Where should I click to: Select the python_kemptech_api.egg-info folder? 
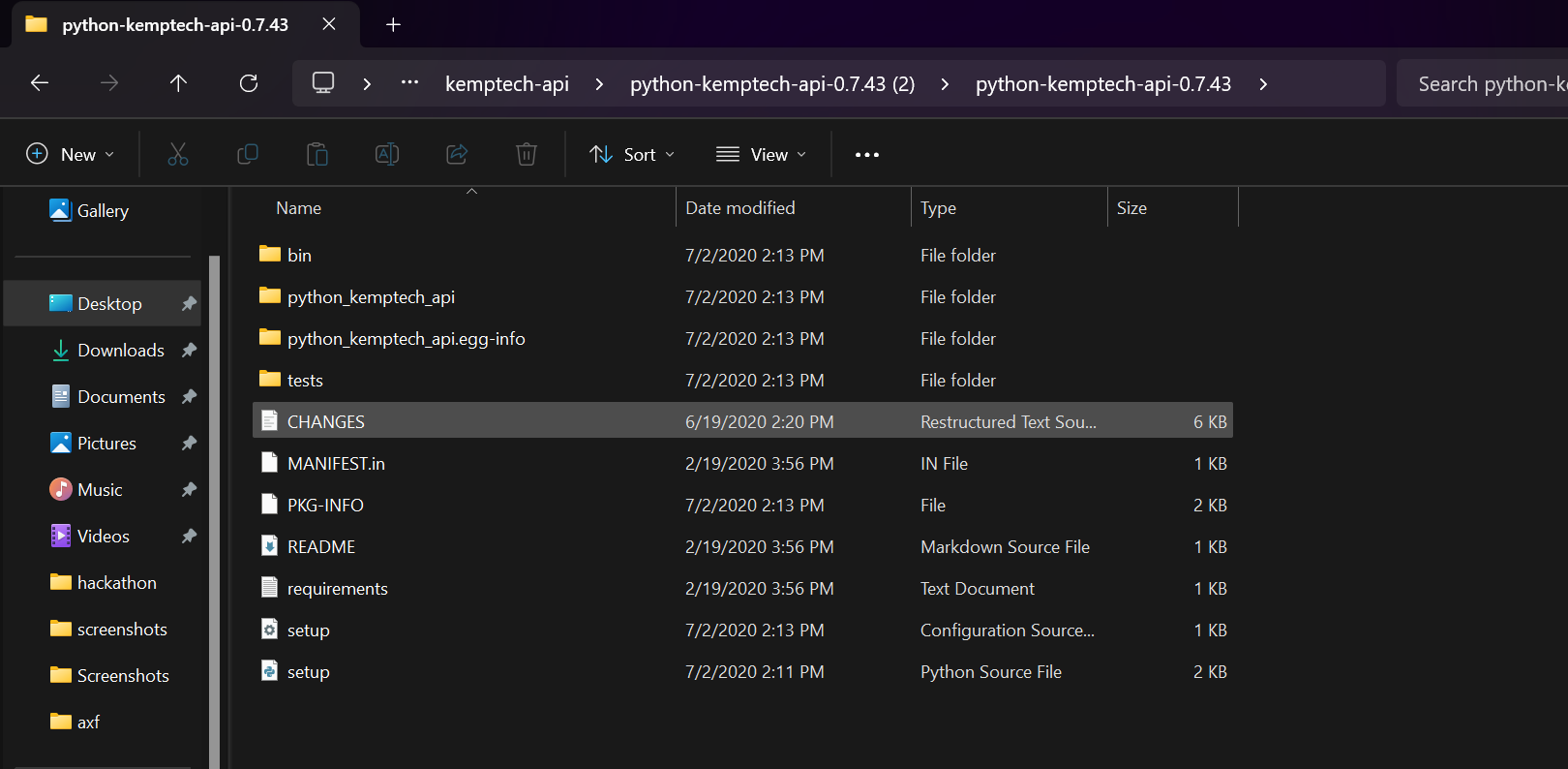(x=742, y=339)
